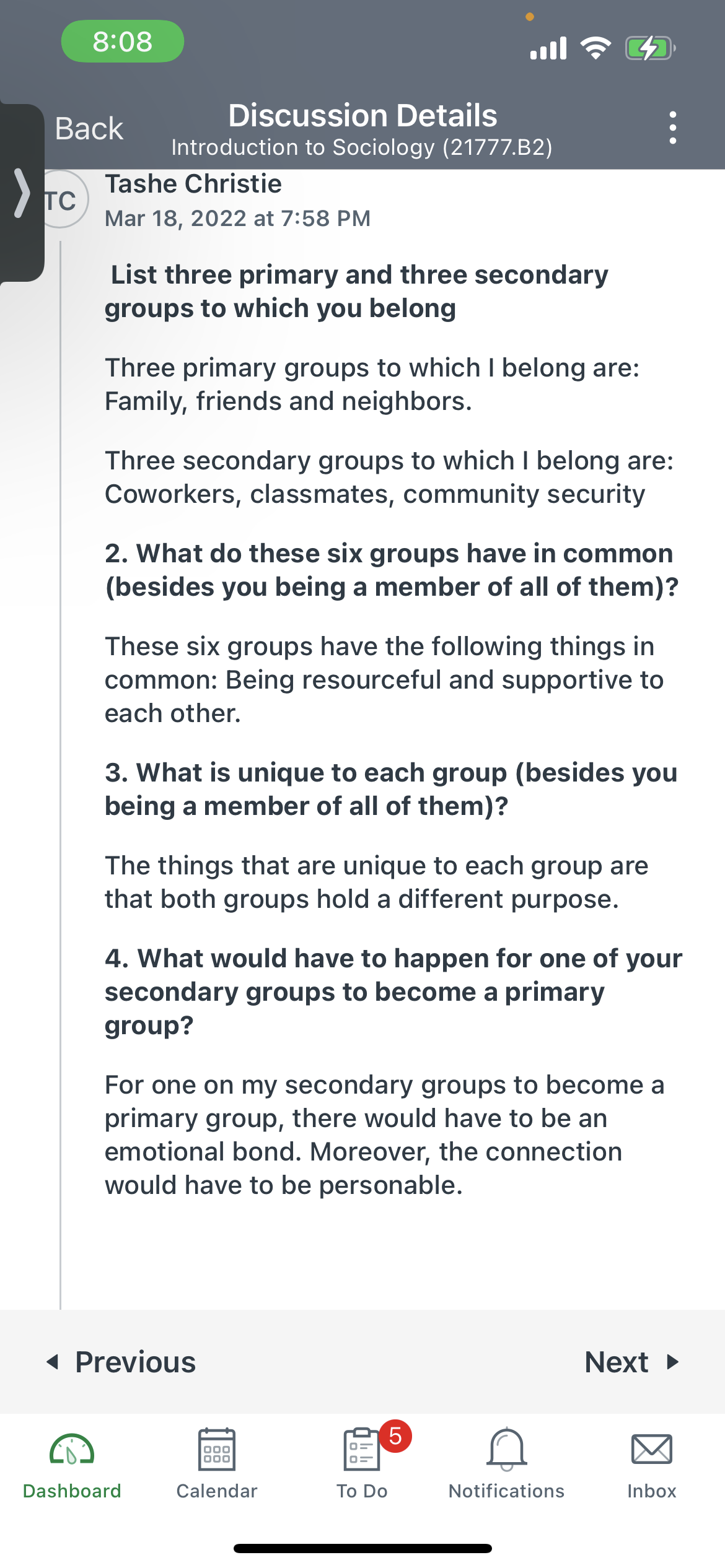This screenshot has width=725, height=1568.
Task: Tap the red 5 badge on To Do
Action: click(x=395, y=1436)
